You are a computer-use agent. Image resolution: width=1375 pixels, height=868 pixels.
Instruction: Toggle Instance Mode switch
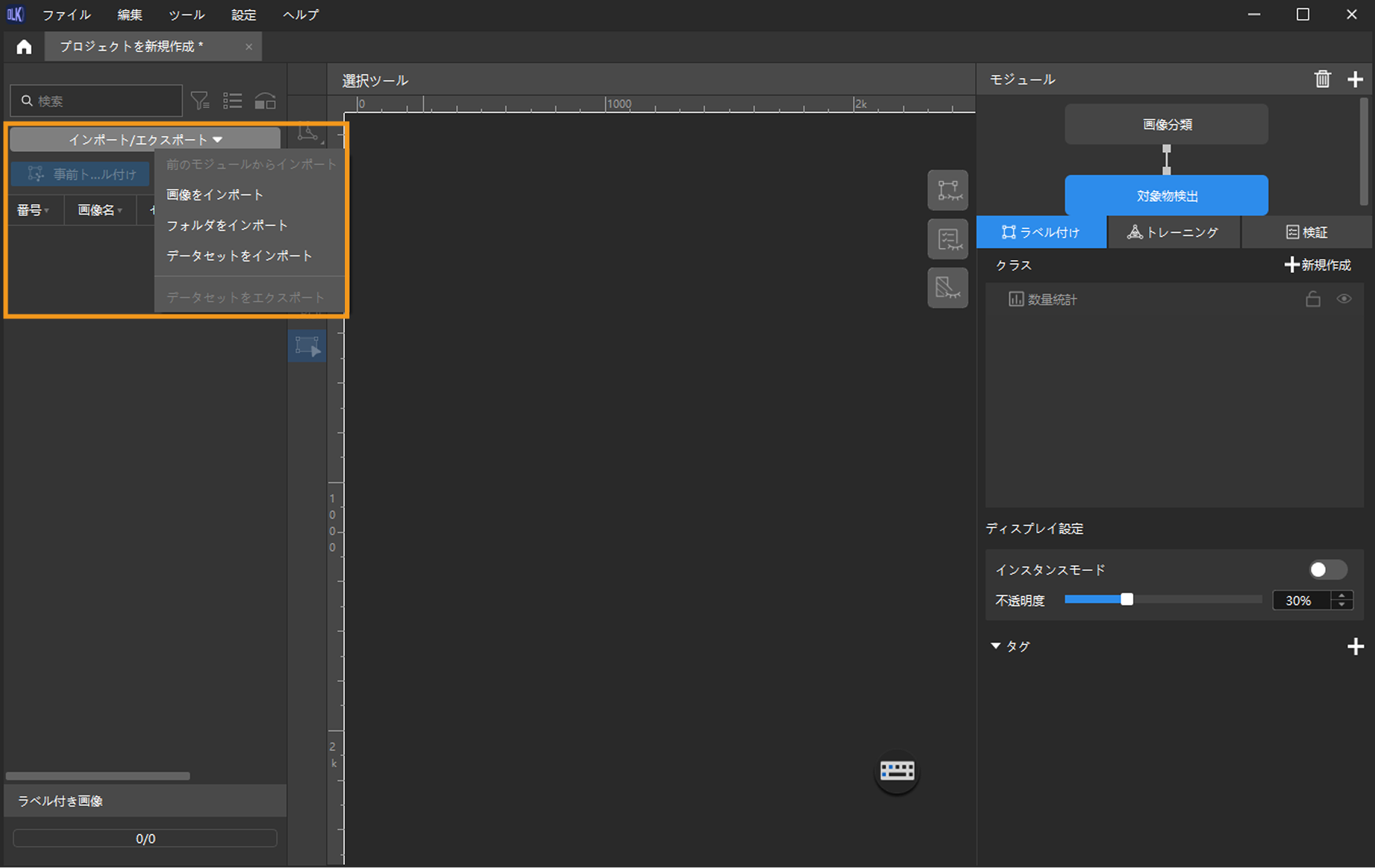tap(1327, 569)
